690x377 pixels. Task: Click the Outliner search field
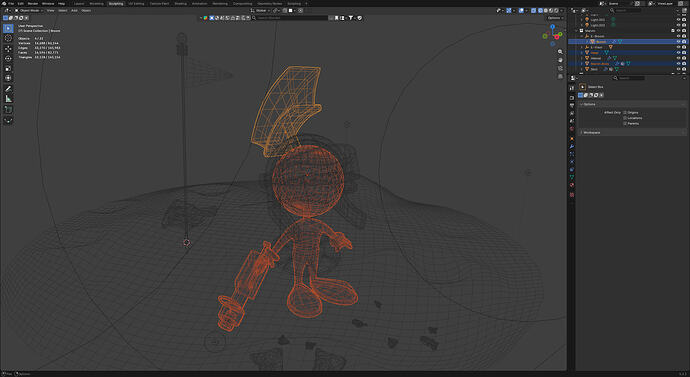(x=625, y=11)
